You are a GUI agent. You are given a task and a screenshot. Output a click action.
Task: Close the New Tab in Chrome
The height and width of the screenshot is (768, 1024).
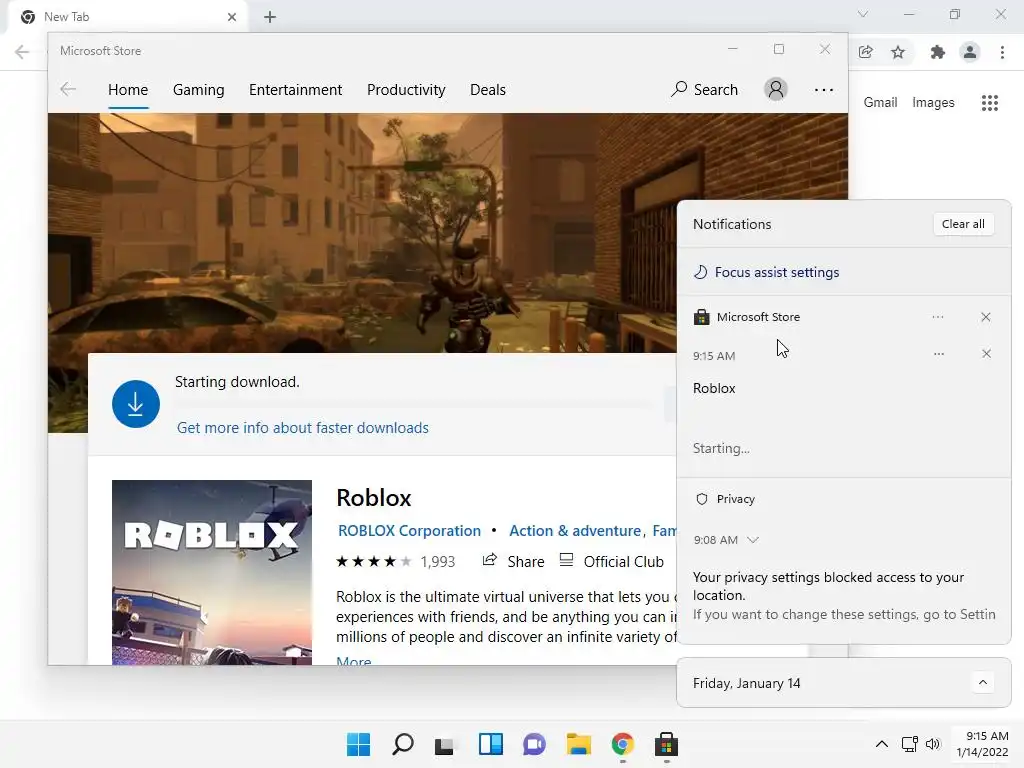coord(232,17)
